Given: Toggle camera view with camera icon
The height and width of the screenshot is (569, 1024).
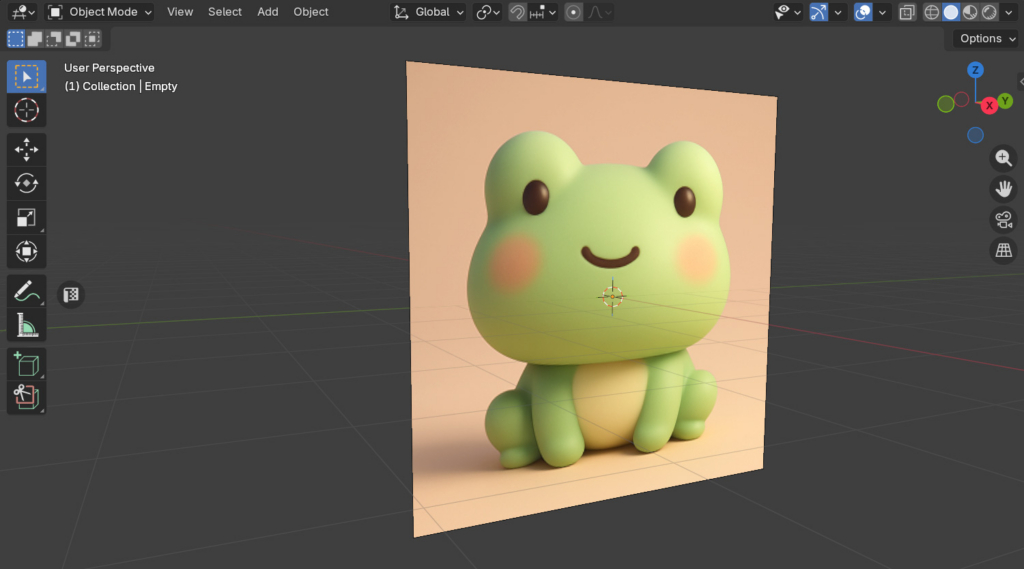Looking at the screenshot, I should click(x=1003, y=219).
